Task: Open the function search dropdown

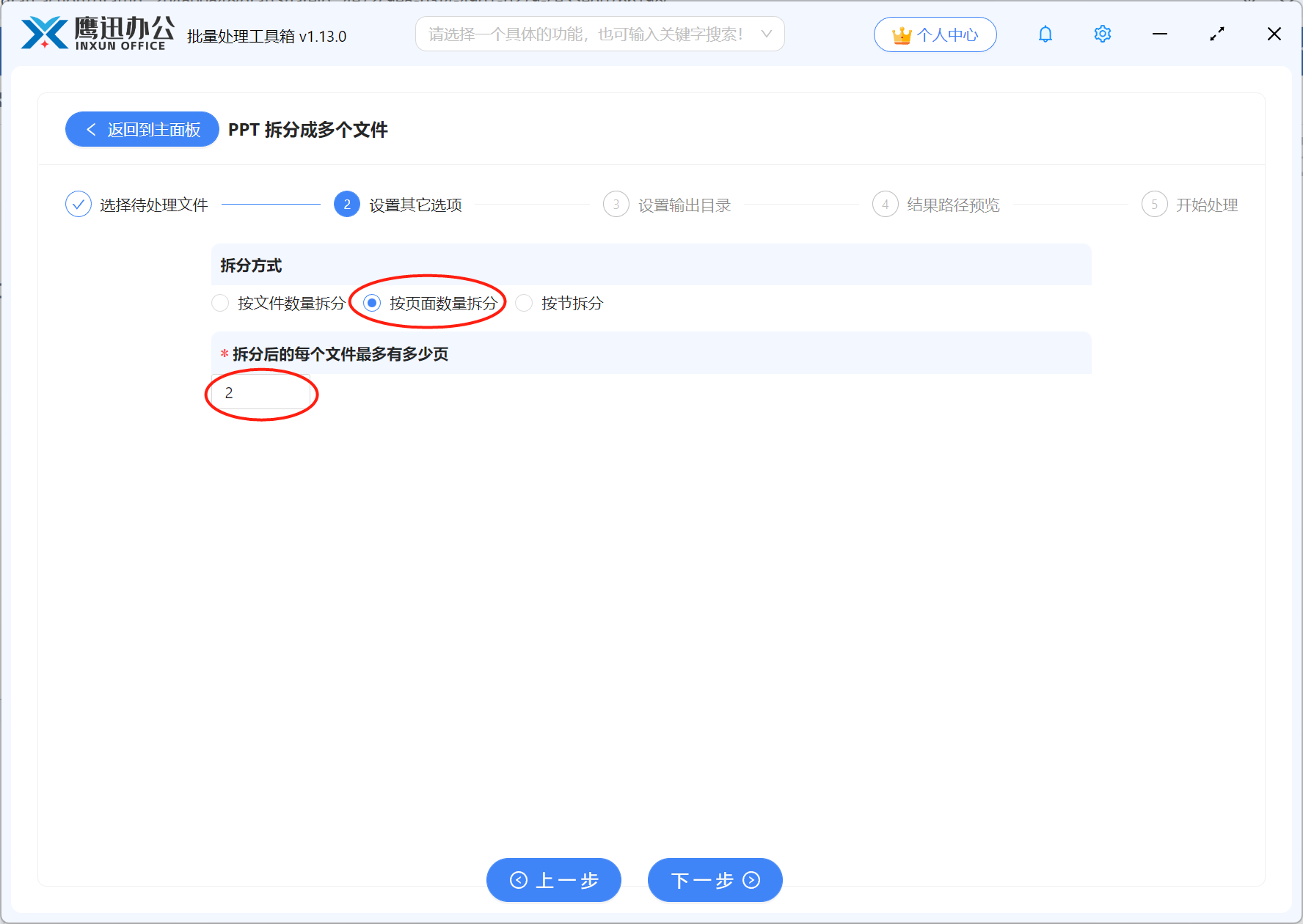Action: coord(600,34)
